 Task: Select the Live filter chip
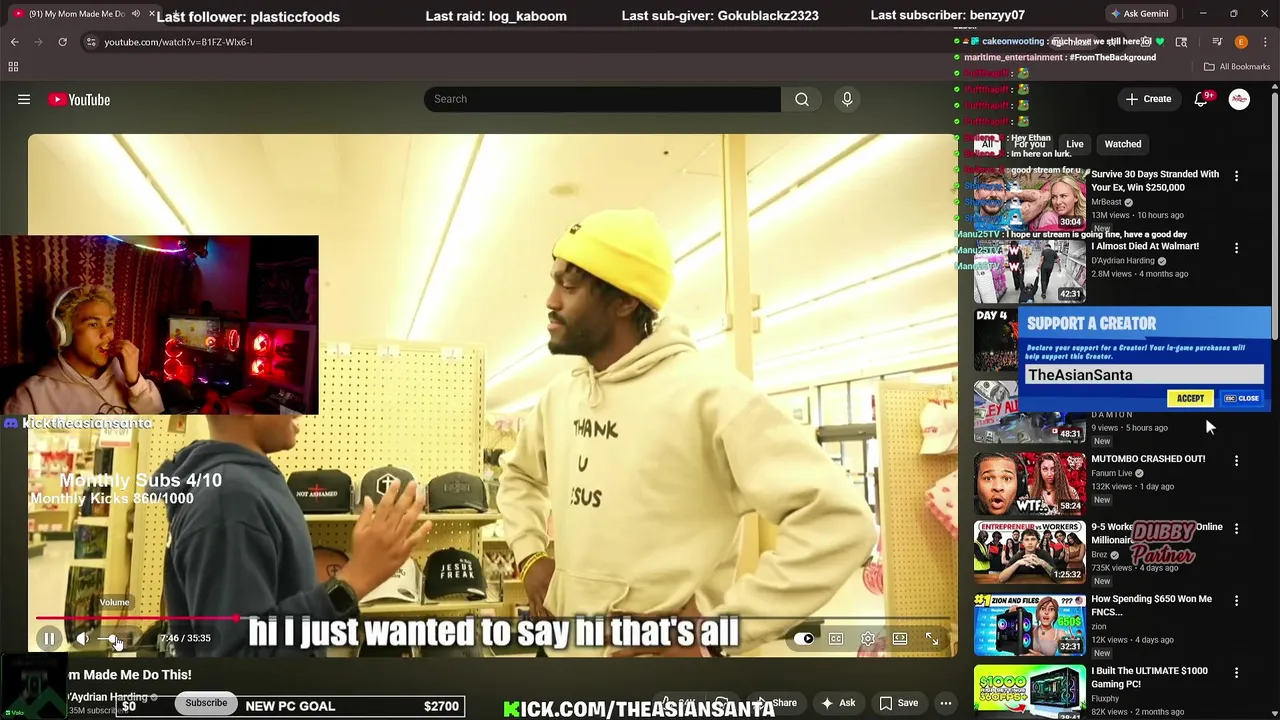(1074, 144)
